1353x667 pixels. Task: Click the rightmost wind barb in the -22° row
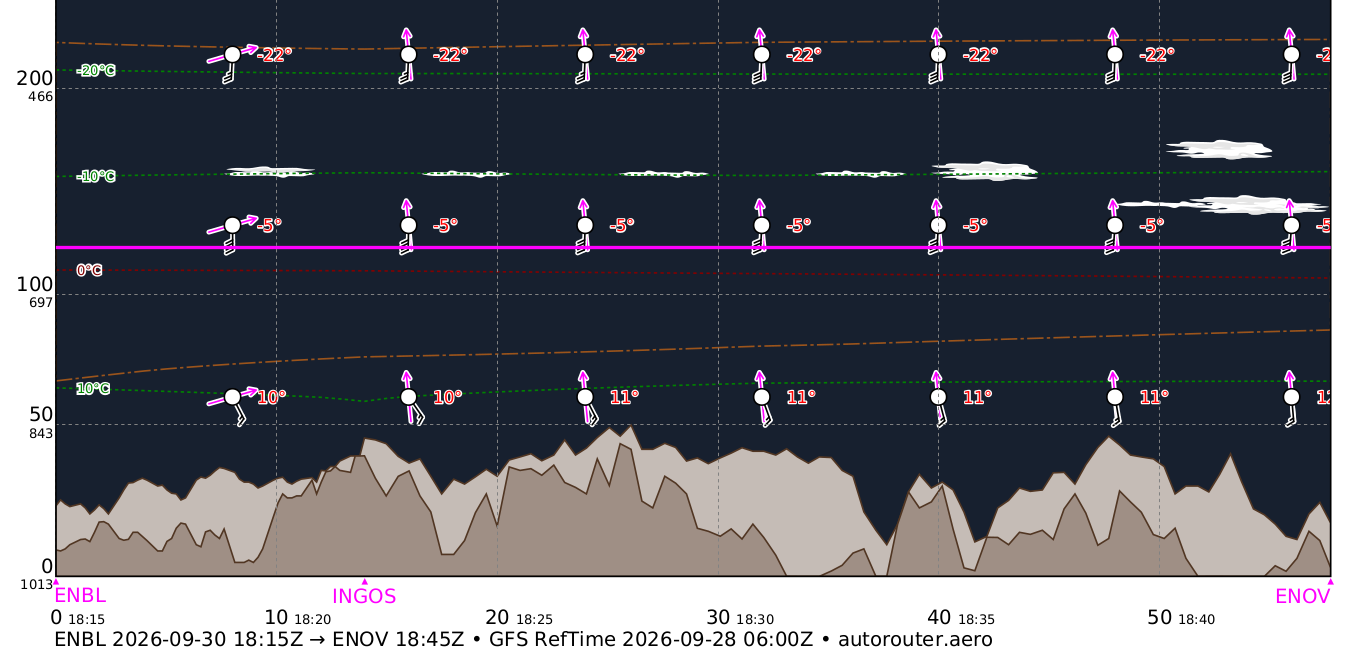pyautogui.click(x=1290, y=55)
